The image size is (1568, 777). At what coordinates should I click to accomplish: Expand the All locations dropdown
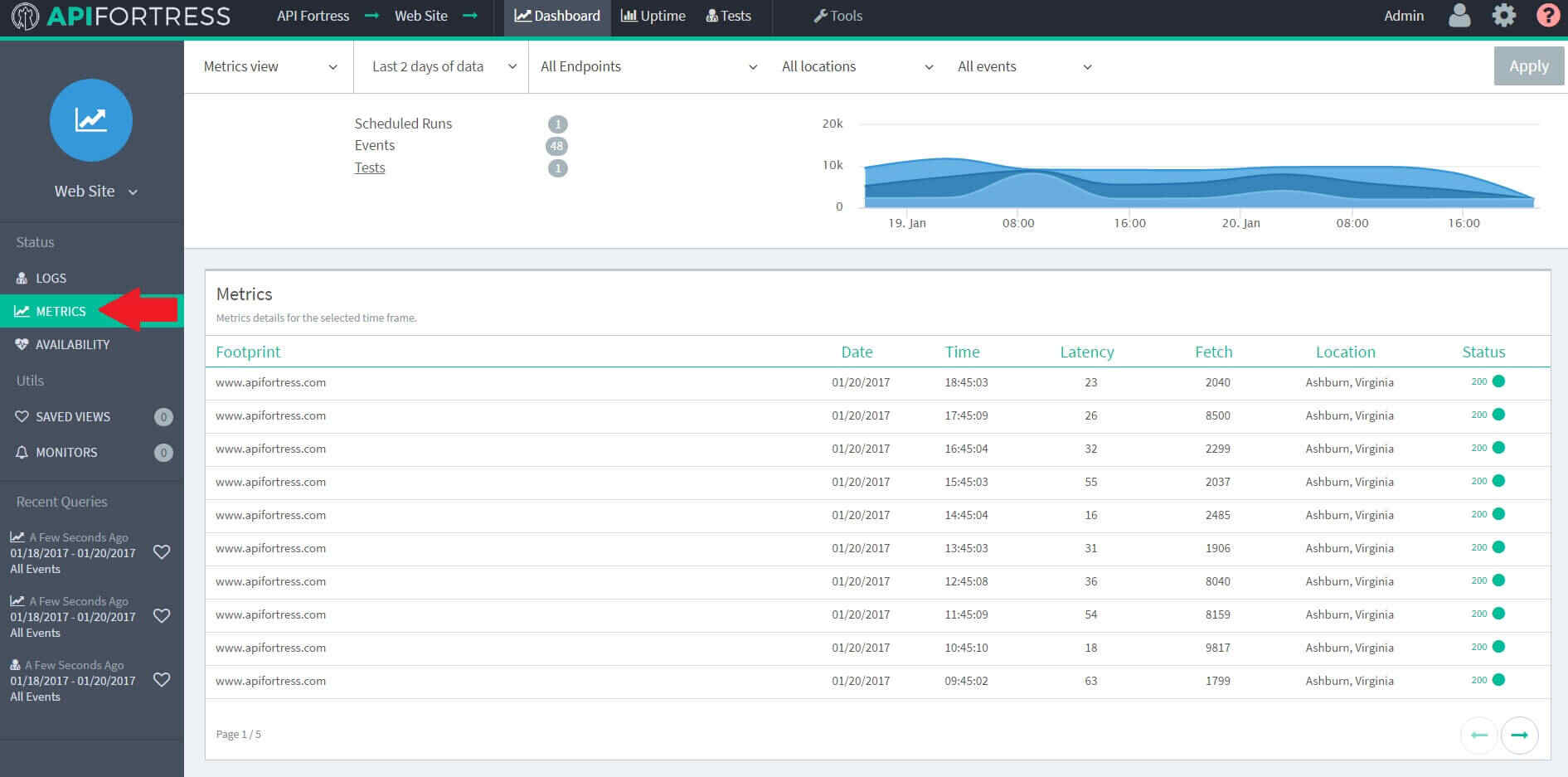click(857, 66)
